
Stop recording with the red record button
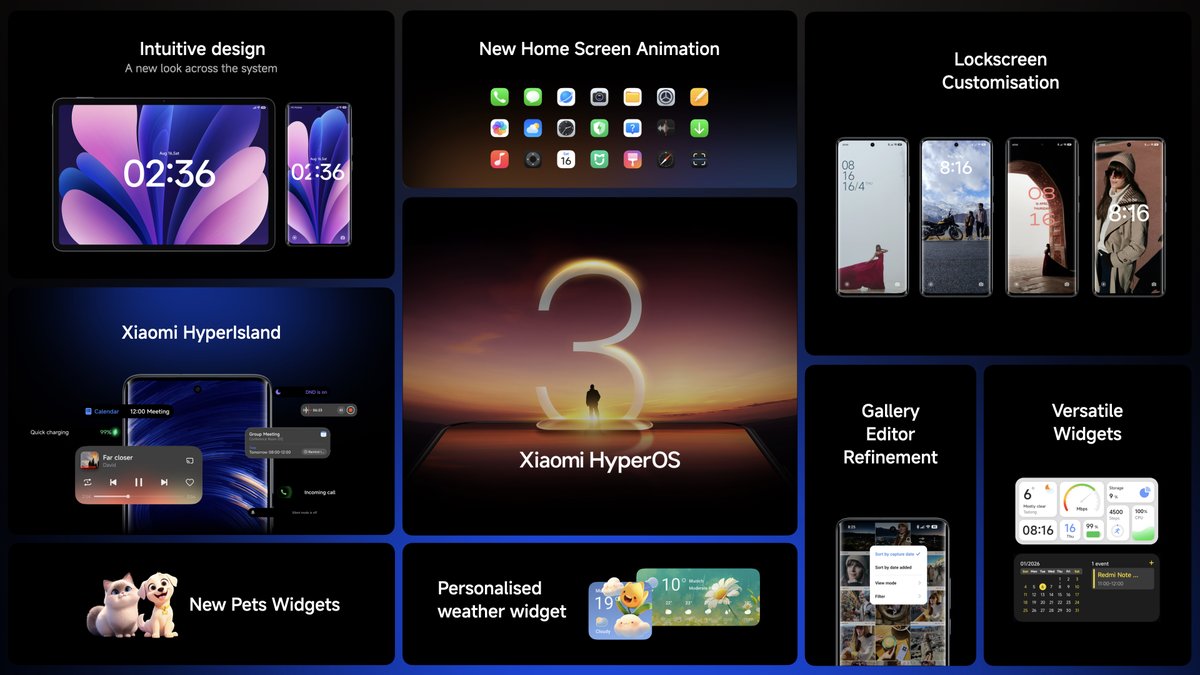point(350,410)
